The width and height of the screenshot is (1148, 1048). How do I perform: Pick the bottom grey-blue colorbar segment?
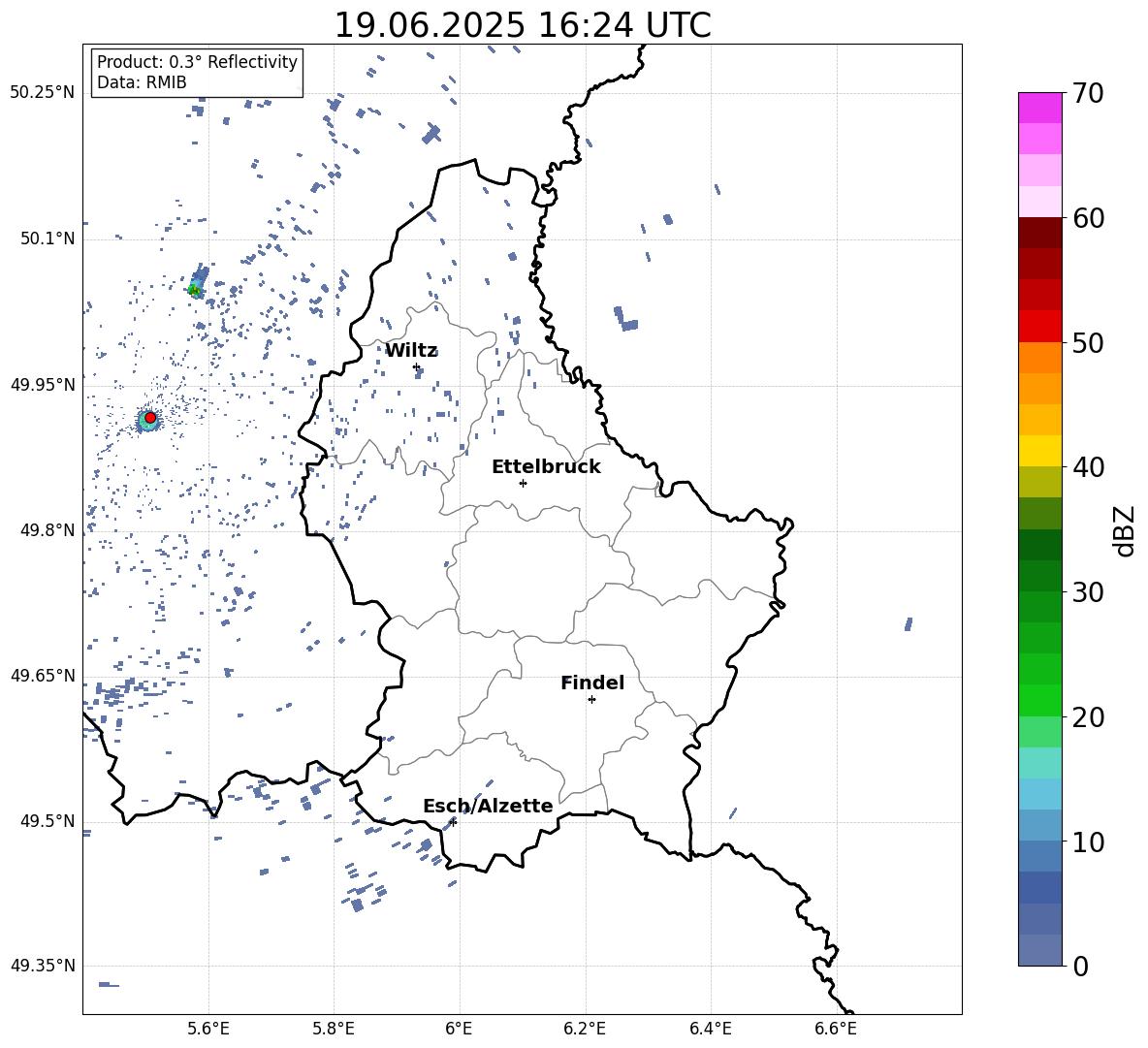click(1040, 950)
